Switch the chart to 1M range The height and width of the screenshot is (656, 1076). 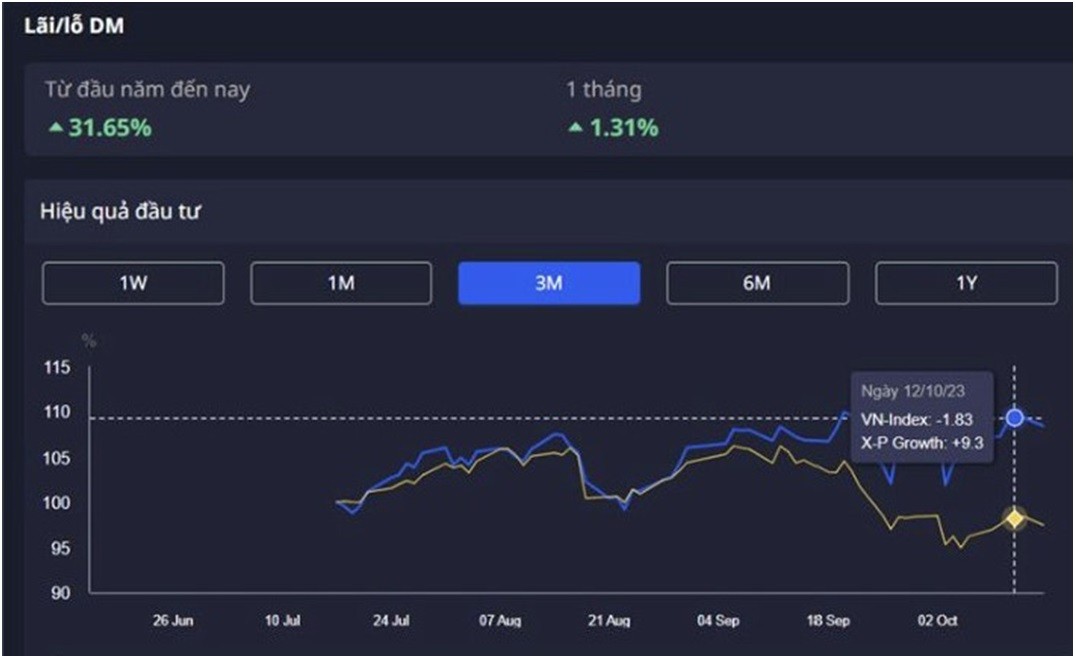coord(341,283)
